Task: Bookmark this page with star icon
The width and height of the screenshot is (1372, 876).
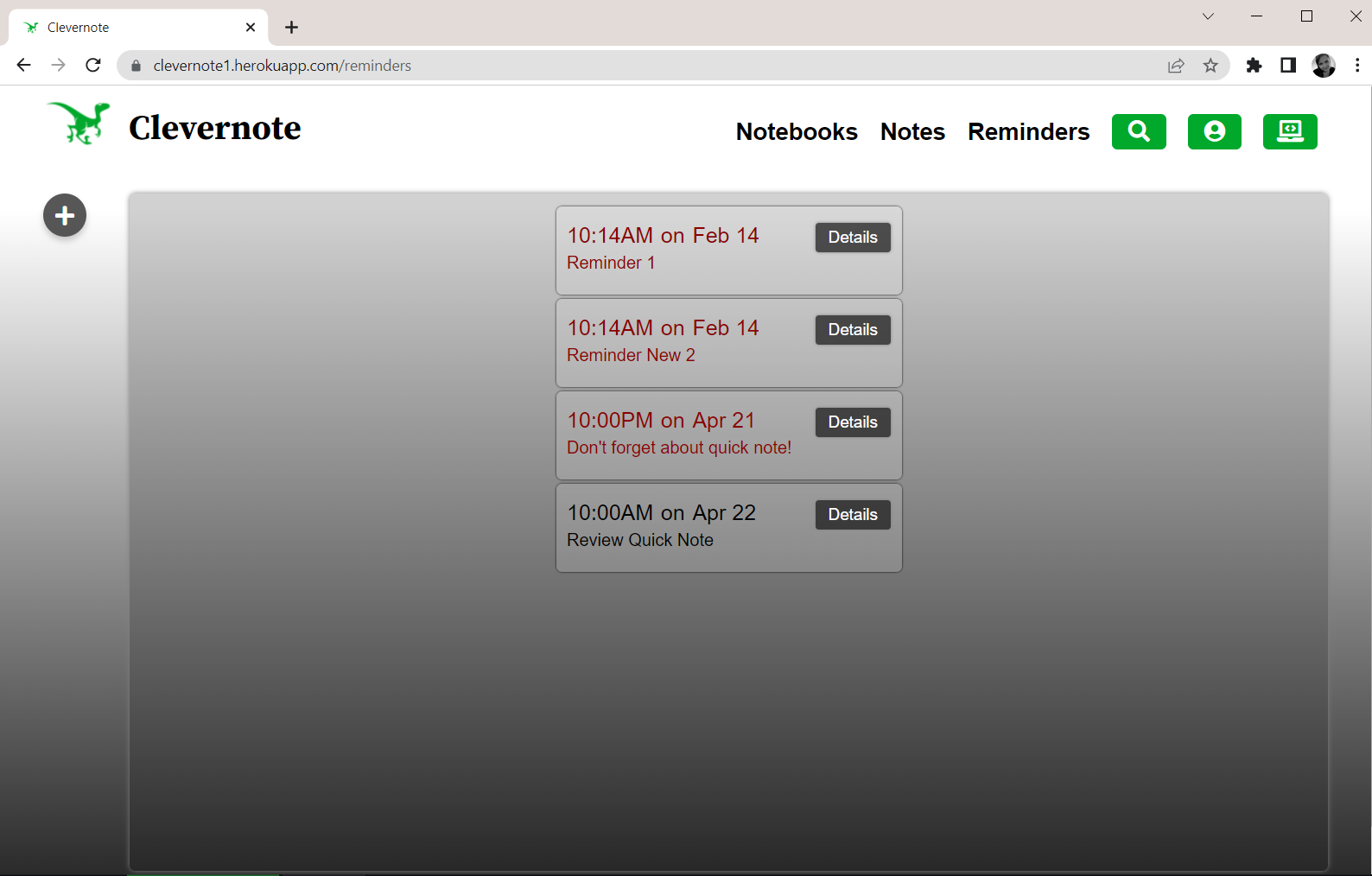Action: click(1210, 66)
